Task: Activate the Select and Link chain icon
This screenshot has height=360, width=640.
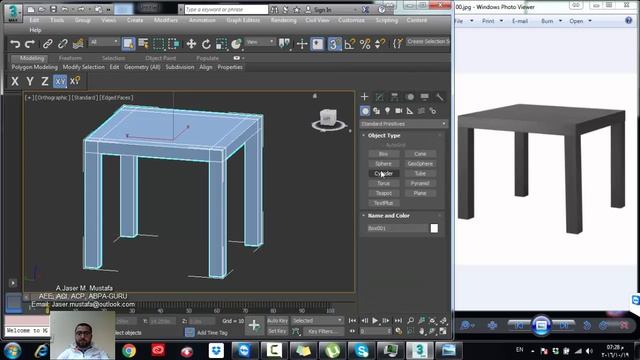Action: click(47, 44)
